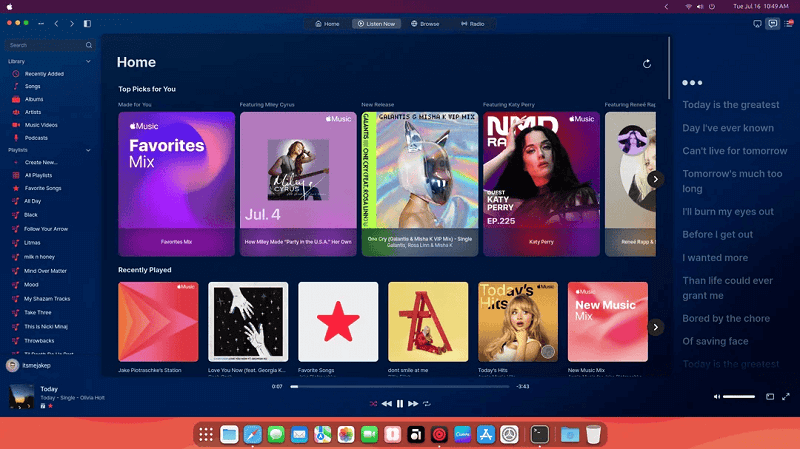
Task: Open Music Videos in Library
Action: (x=41, y=125)
